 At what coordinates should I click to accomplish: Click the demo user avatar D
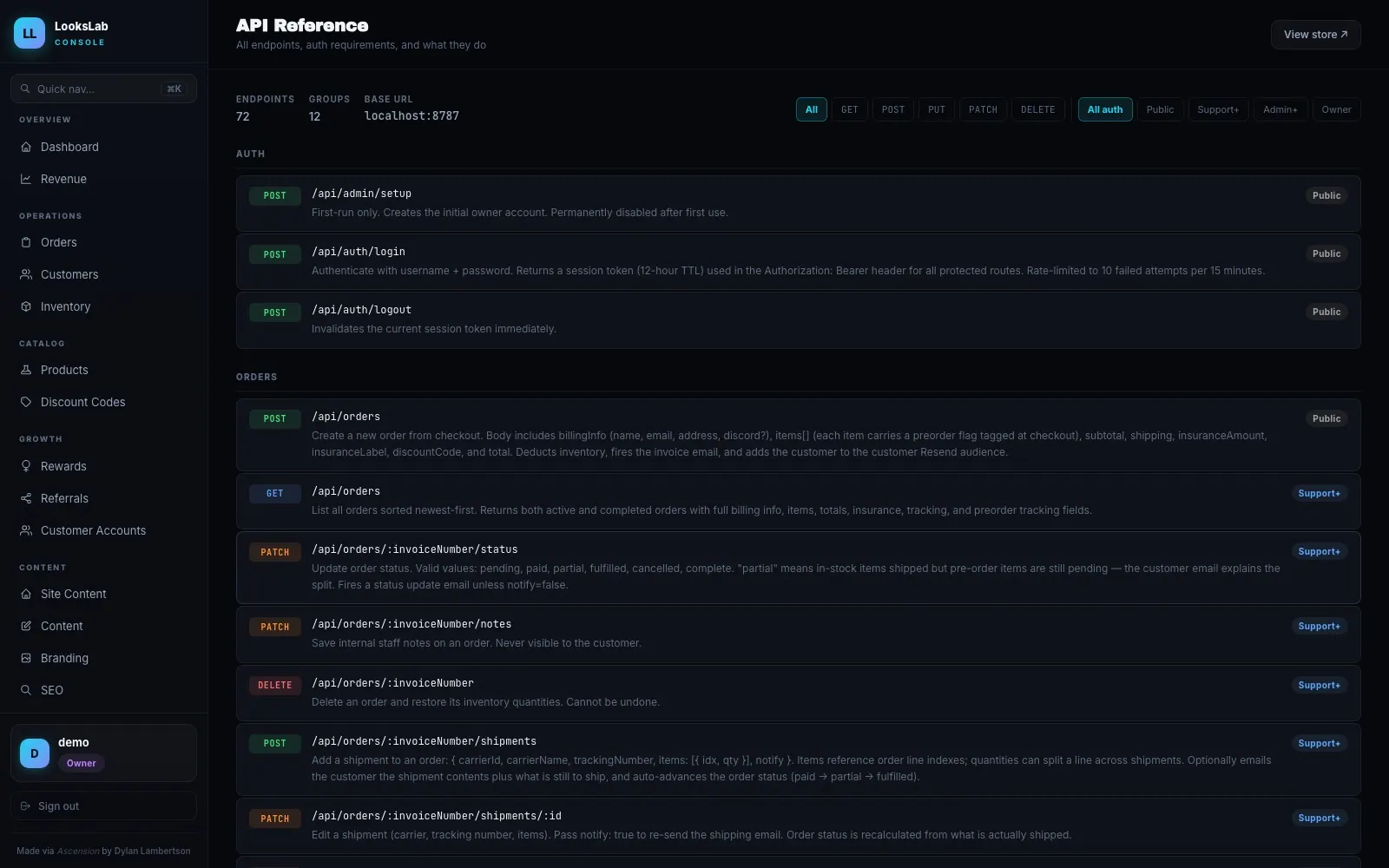(35, 753)
